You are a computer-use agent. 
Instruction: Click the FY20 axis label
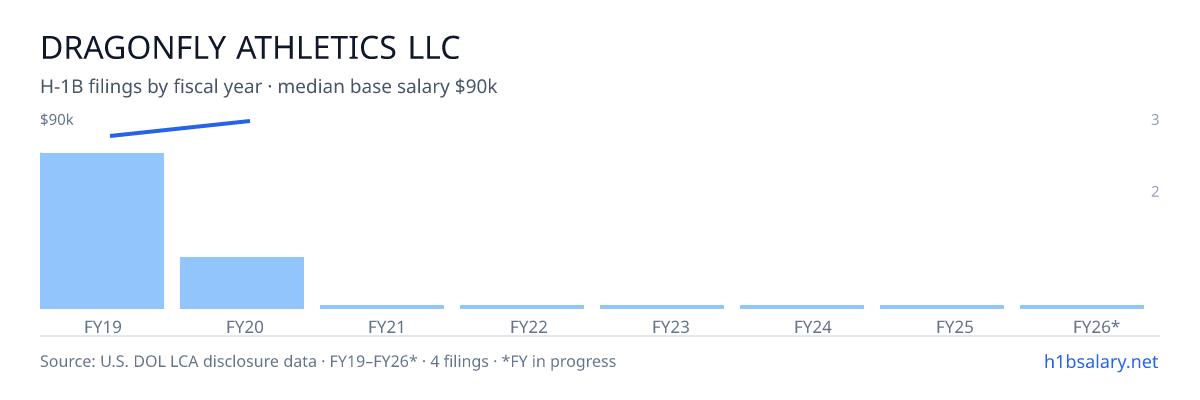coord(244,326)
